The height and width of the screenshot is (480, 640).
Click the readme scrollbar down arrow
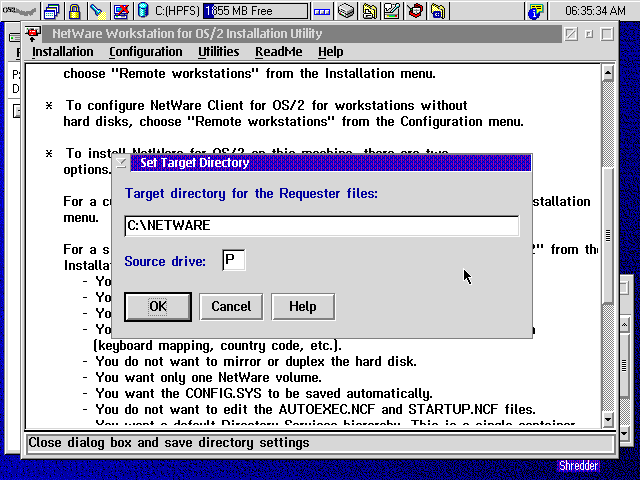[608, 419]
